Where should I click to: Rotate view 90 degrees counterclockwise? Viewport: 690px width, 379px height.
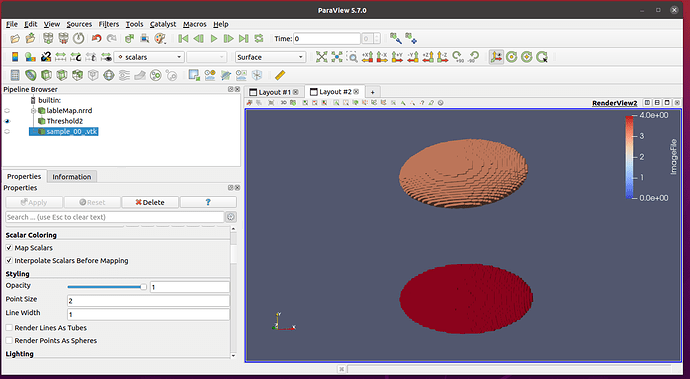coord(473,57)
